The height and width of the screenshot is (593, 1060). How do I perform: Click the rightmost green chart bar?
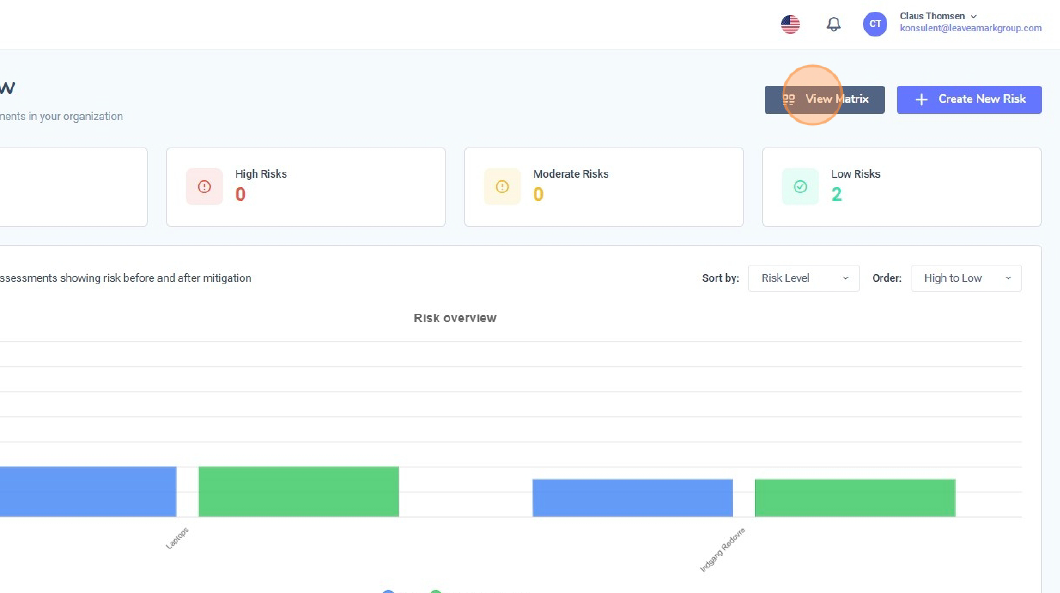[854, 497]
